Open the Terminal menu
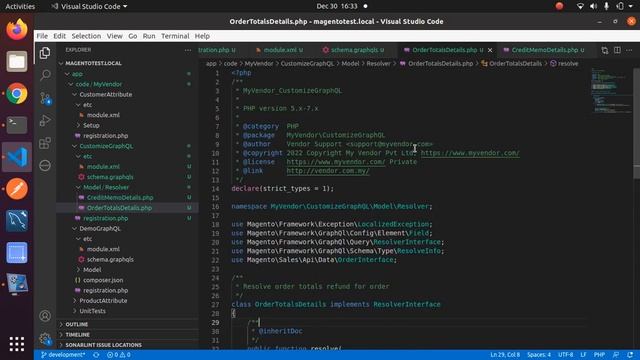This screenshot has height=360, width=640. click(175, 36)
